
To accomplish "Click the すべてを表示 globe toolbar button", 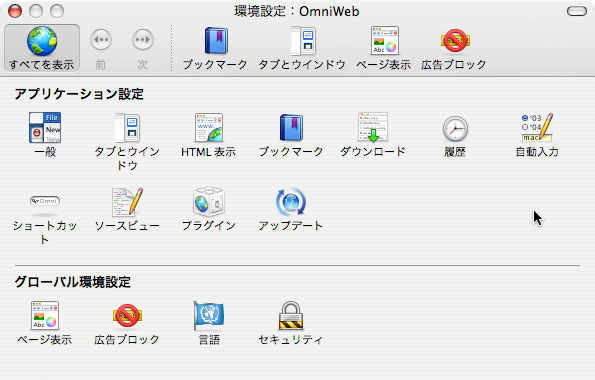I will (42, 48).
